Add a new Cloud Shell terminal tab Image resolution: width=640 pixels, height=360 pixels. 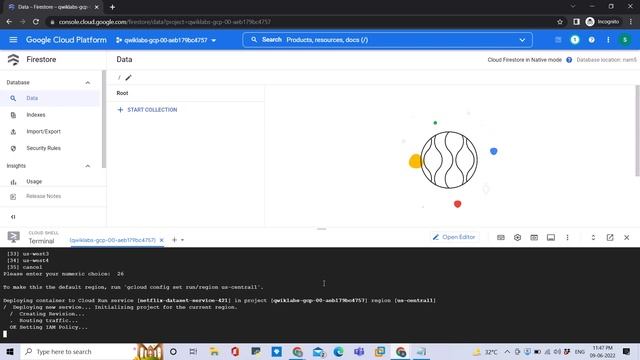[x=174, y=240]
